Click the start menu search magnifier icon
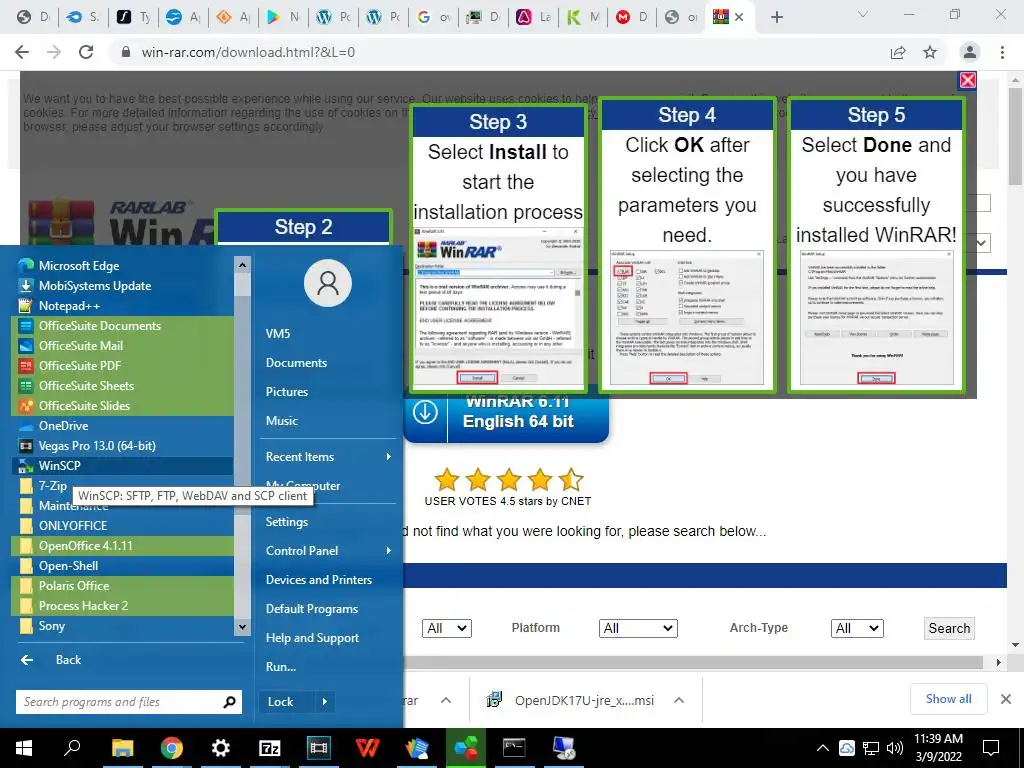Screen dimensions: 1024x768 [x=229, y=702]
